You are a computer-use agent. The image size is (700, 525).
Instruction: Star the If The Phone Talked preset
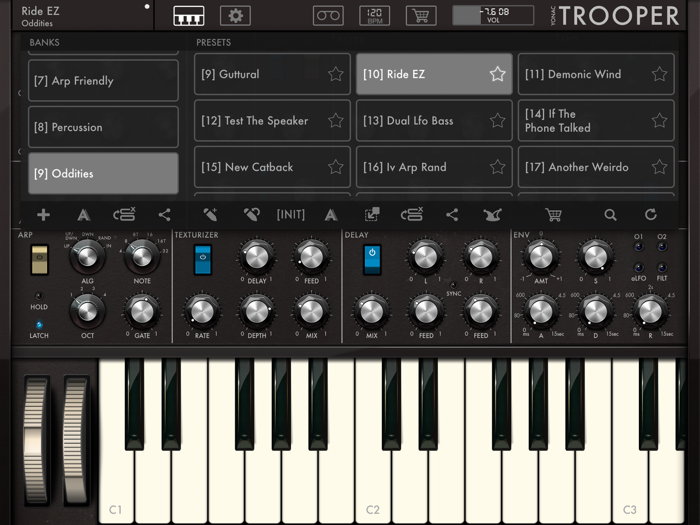click(x=659, y=121)
